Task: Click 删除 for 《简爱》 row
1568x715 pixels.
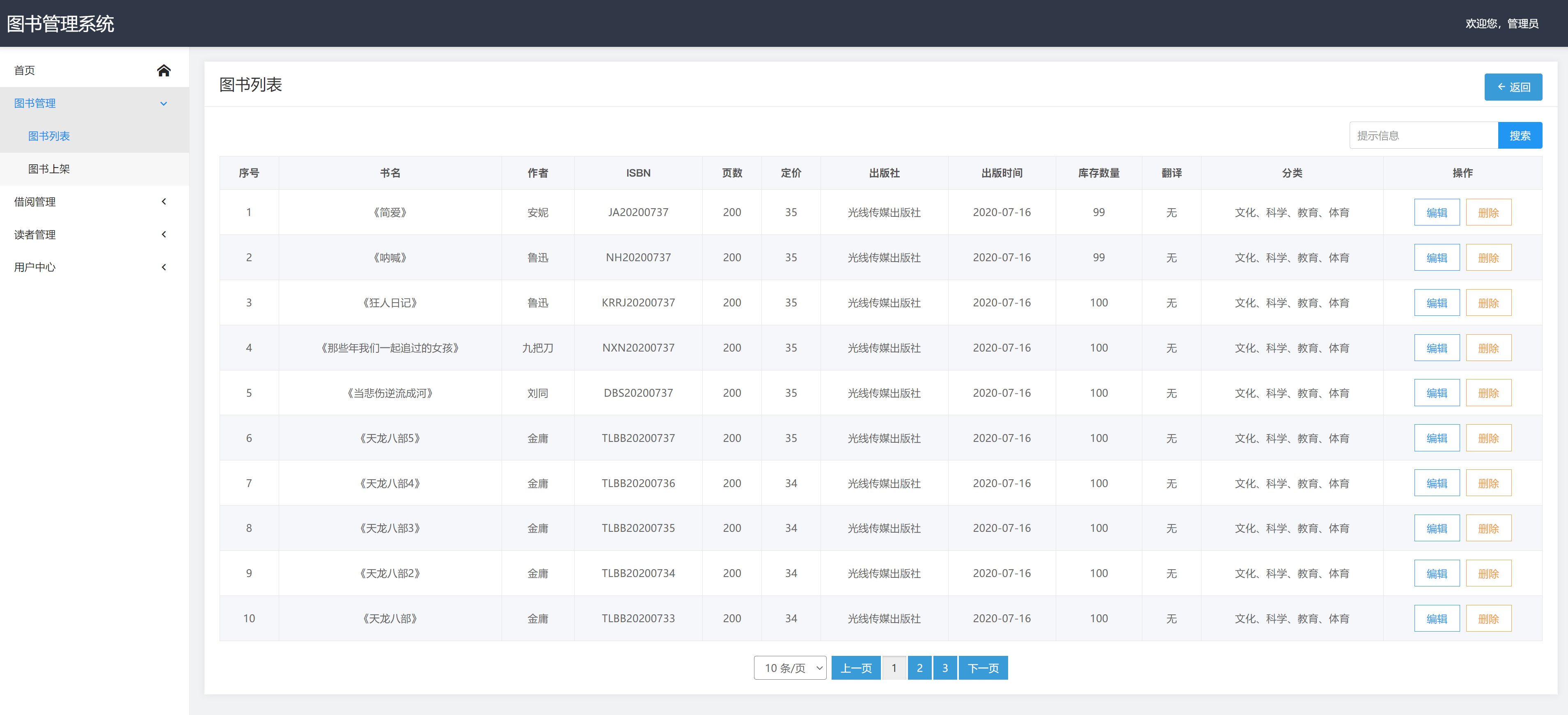Action: click(x=1488, y=213)
